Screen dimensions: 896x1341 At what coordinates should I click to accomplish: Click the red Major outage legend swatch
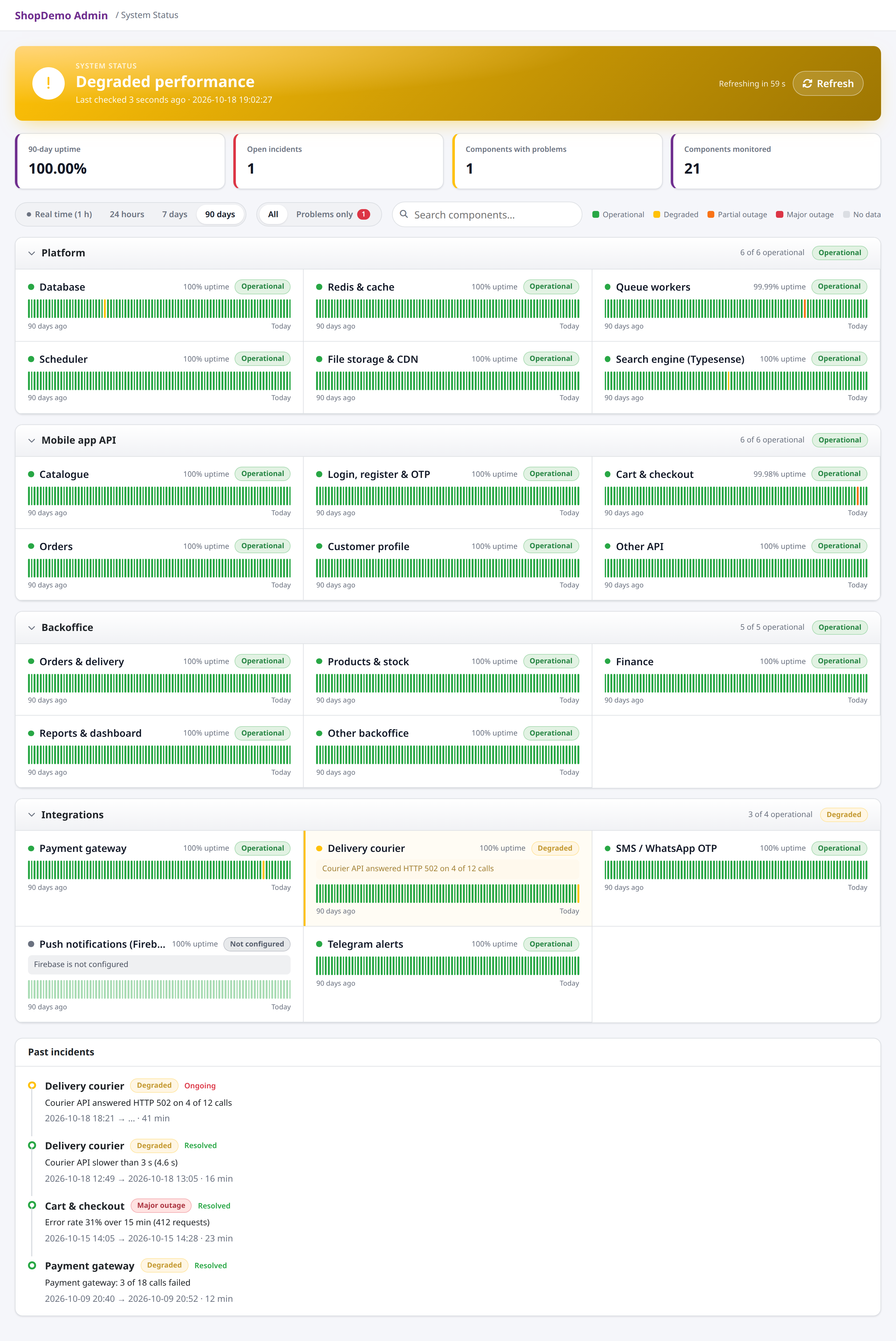click(779, 215)
